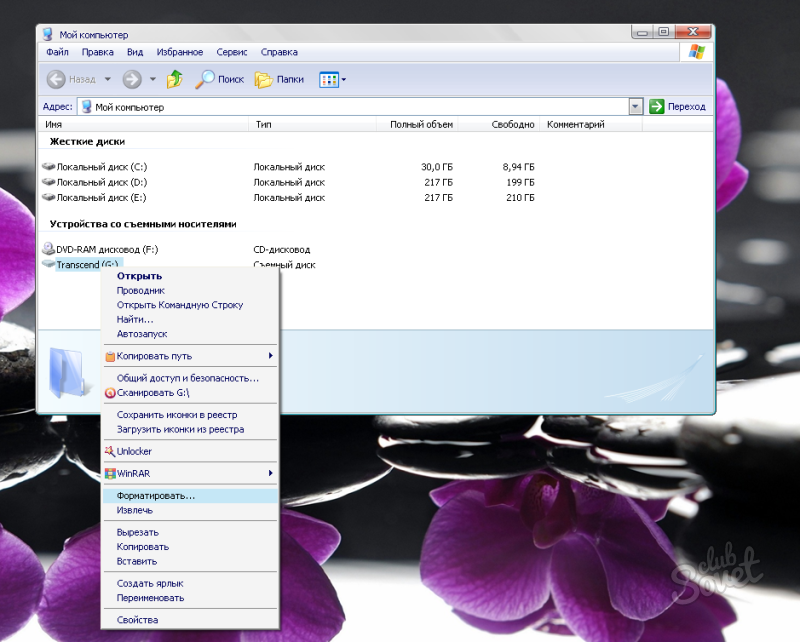The width and height of the screenshot is (800, 642).
Task: Select DVD-RAM drive (F:) icon
Action: pos(48,248)
